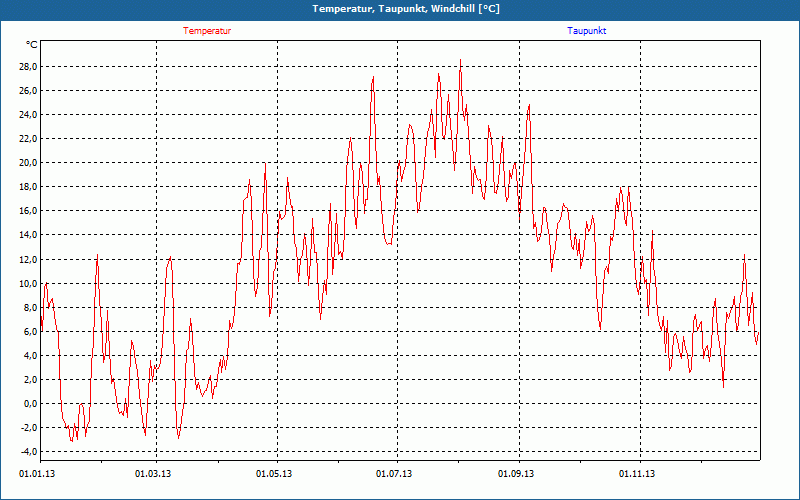The image size is (800, 500).
Task: Select the 14,0 y-axis label
Action: [28, 235]
